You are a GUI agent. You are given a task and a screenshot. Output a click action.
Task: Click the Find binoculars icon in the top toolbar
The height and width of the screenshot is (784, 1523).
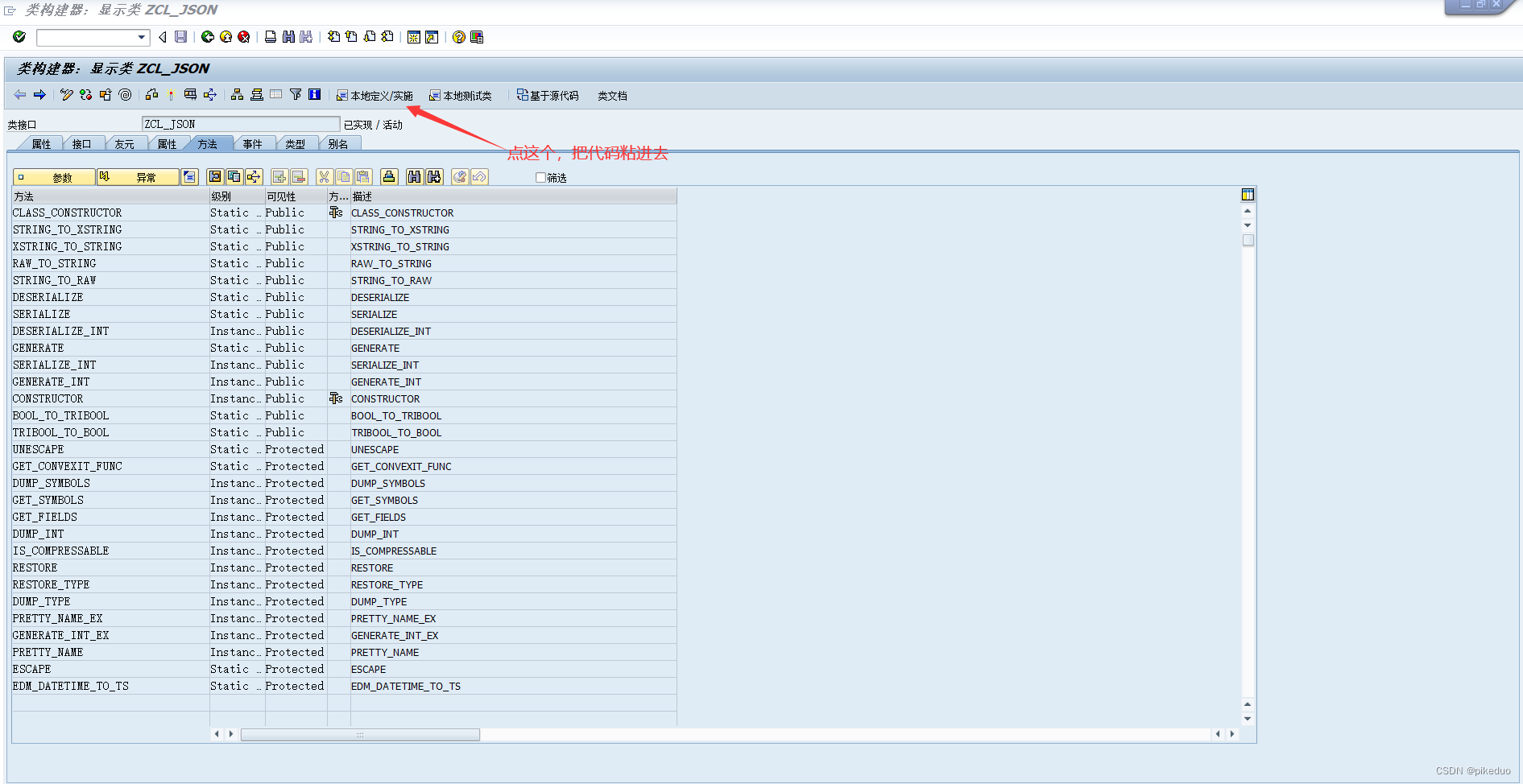coord(288,37)
